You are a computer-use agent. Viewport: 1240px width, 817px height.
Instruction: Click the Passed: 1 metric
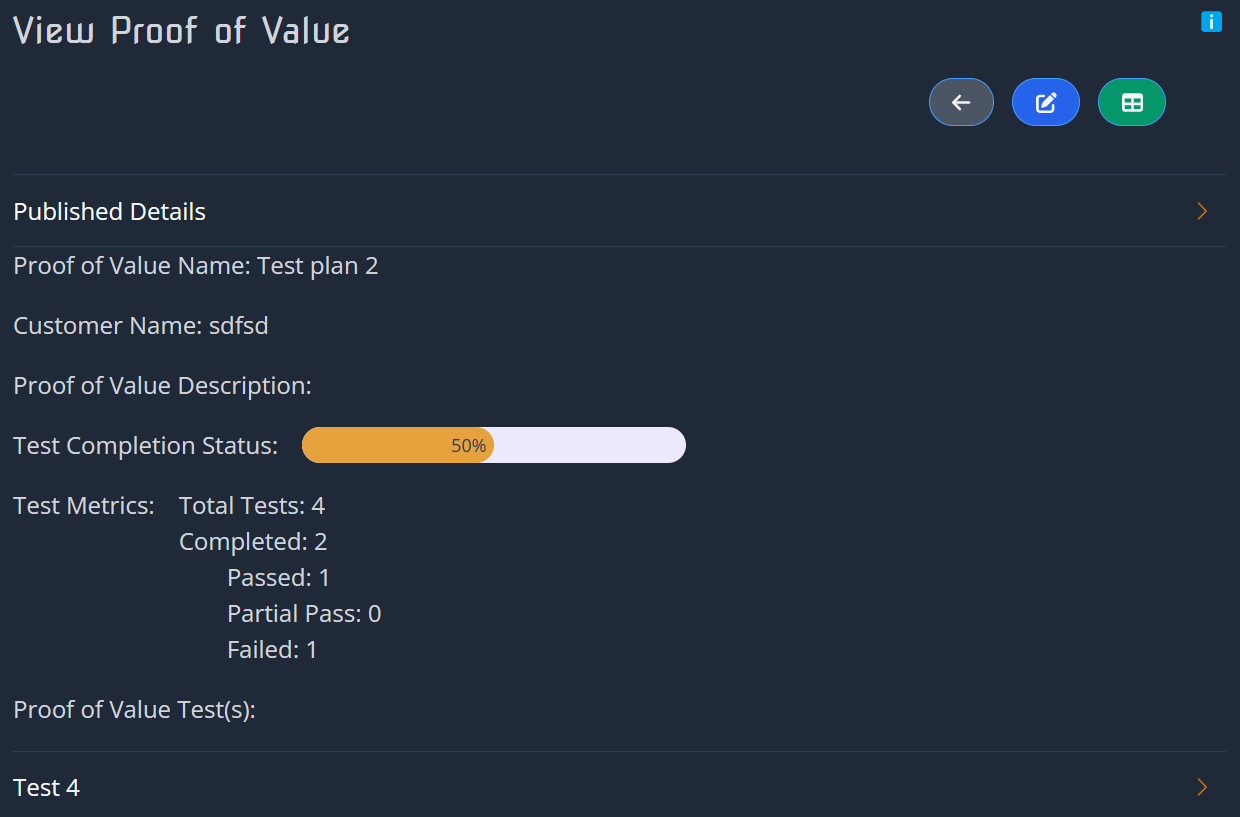278,578
